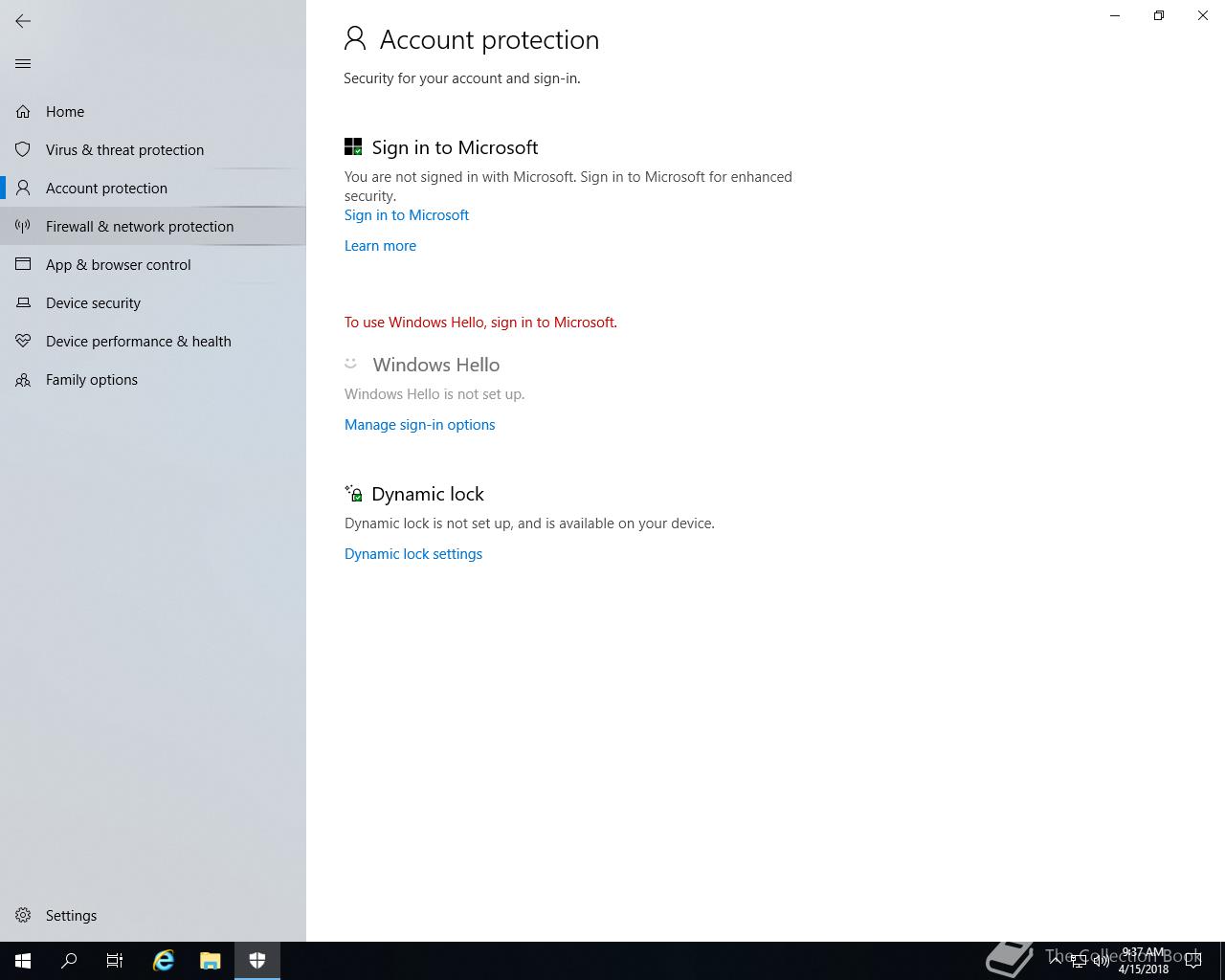Open taskbar search magnifier
This screenshot has height=980, width=1225.
click(x=69, y=961)
